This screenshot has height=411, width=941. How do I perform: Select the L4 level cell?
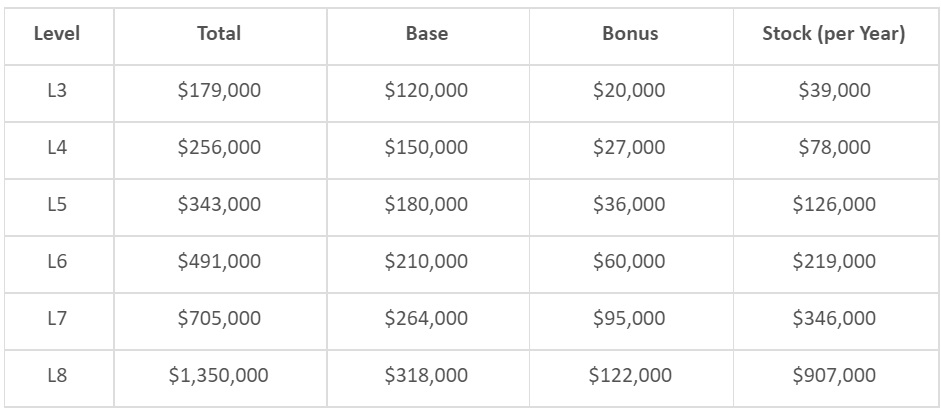(57, 147)
